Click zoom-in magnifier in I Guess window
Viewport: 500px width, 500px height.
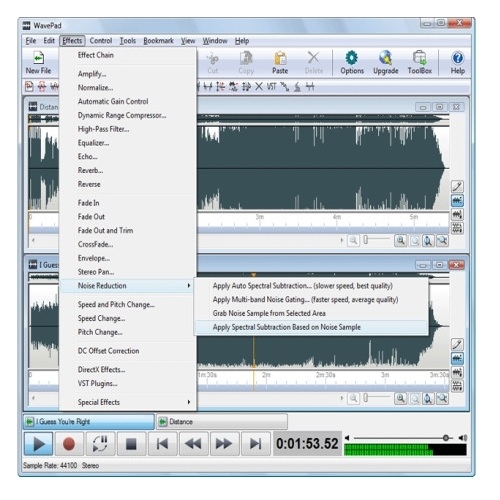[x=400, y=398]
